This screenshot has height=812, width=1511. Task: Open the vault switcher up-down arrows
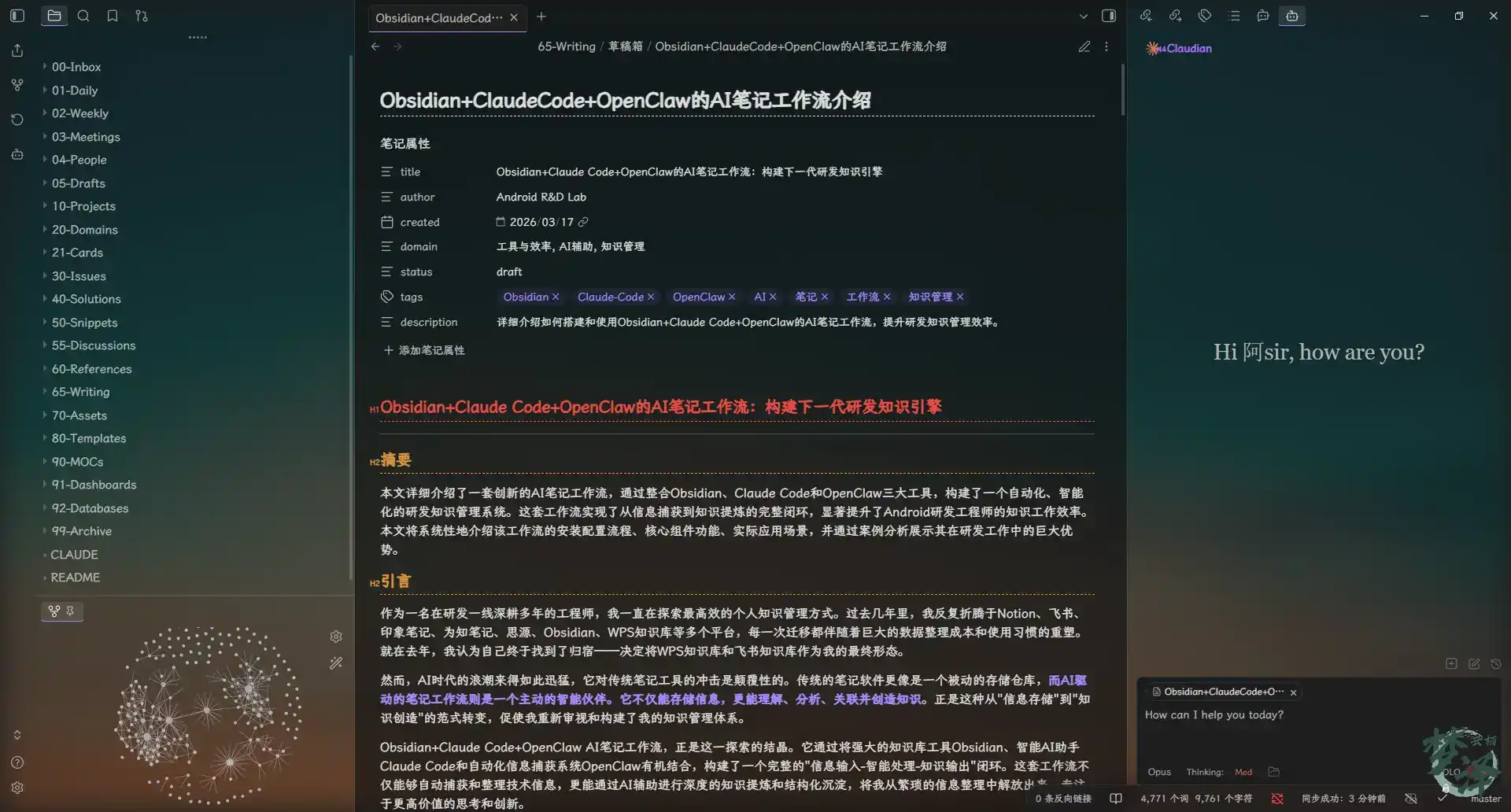[17, 735]
